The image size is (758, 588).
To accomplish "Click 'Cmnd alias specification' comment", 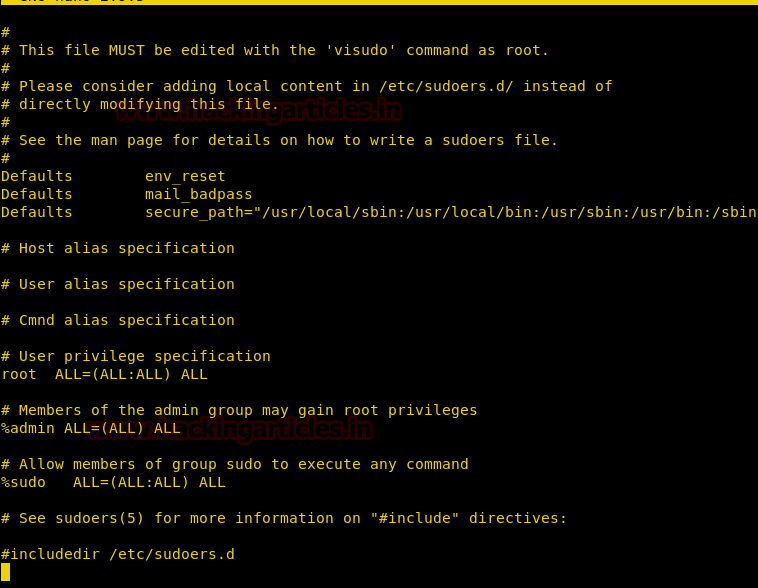I will coord(126,320).
